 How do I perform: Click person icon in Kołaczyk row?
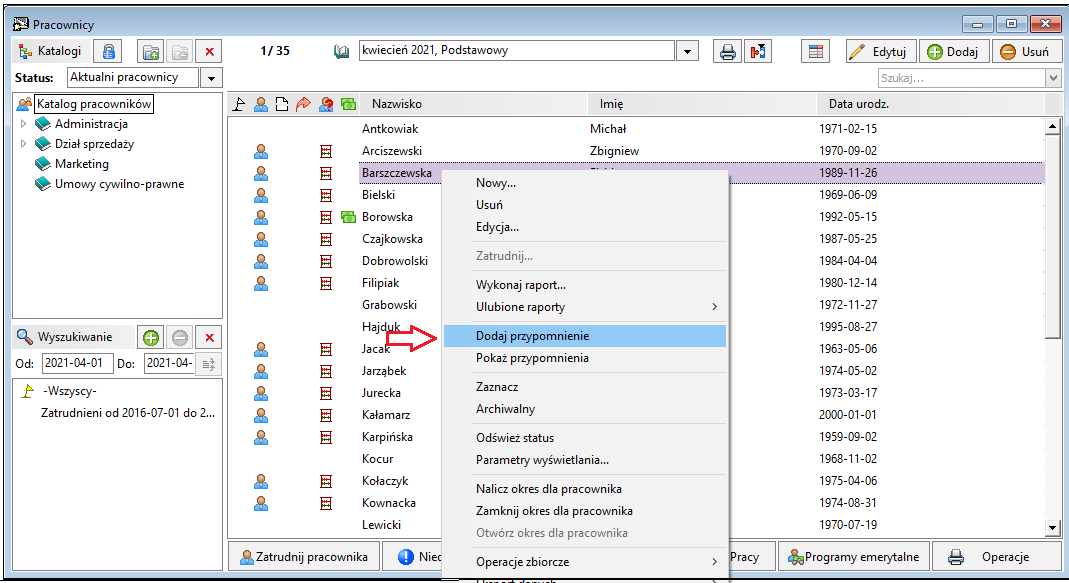coord(260,481)
